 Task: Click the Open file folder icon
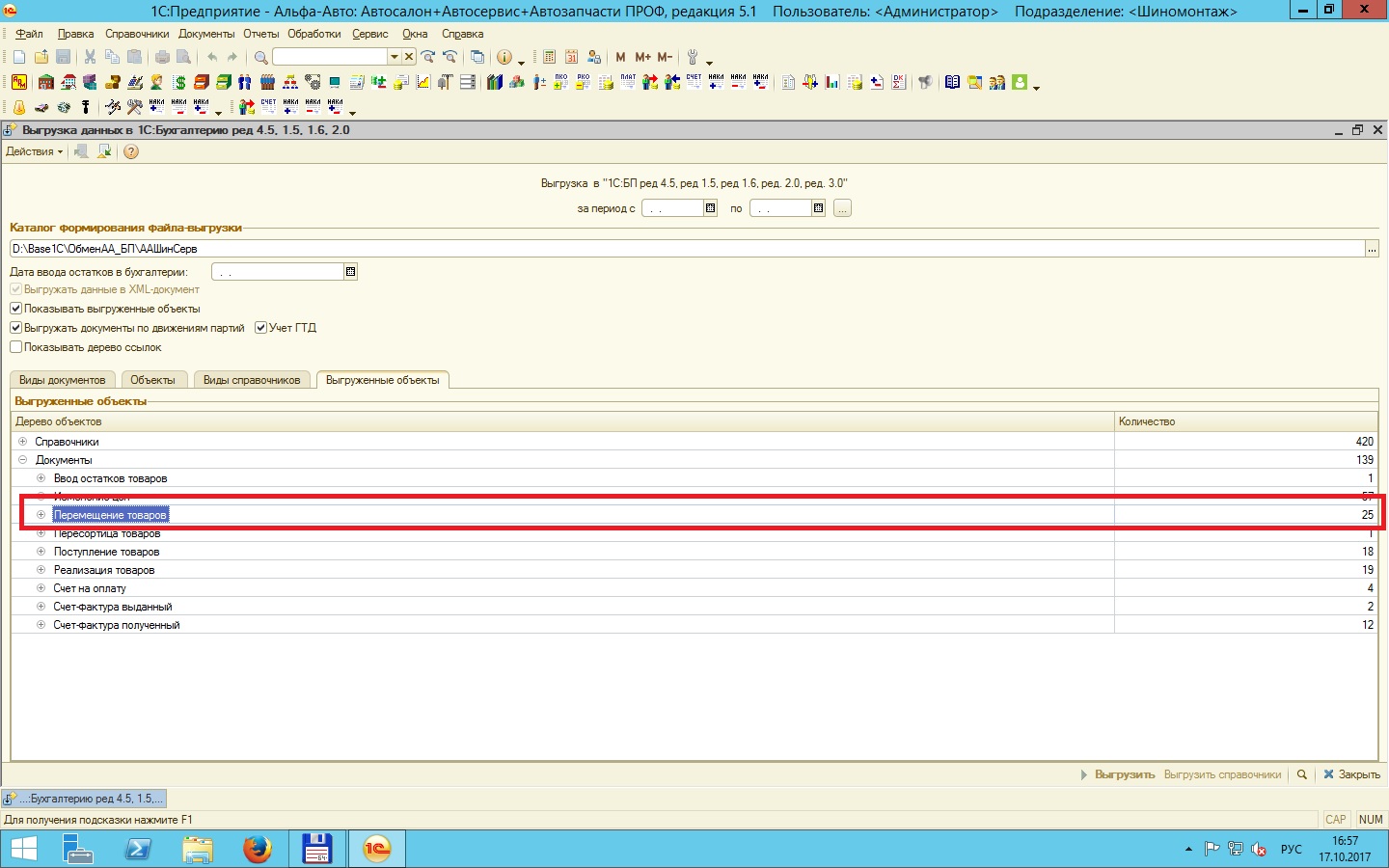coord(41,57)
